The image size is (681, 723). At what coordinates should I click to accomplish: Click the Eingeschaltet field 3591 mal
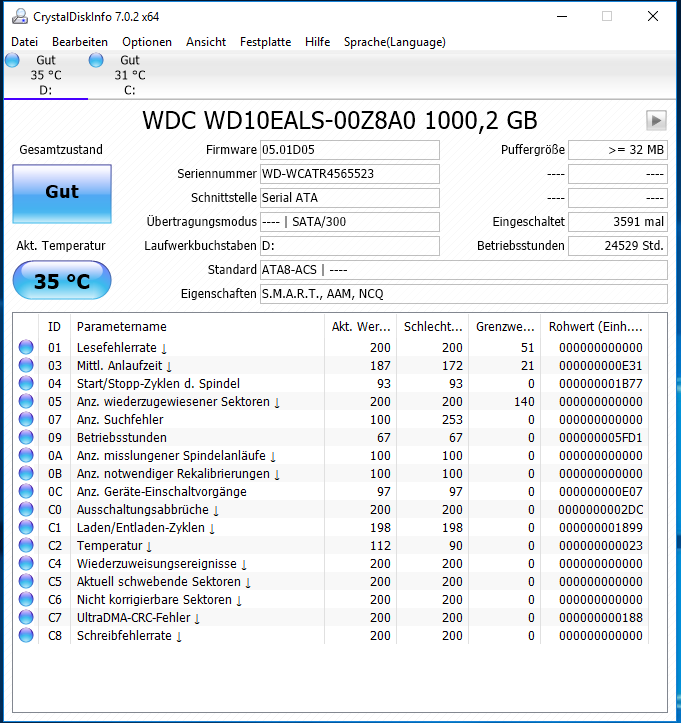tap(618, 222)
